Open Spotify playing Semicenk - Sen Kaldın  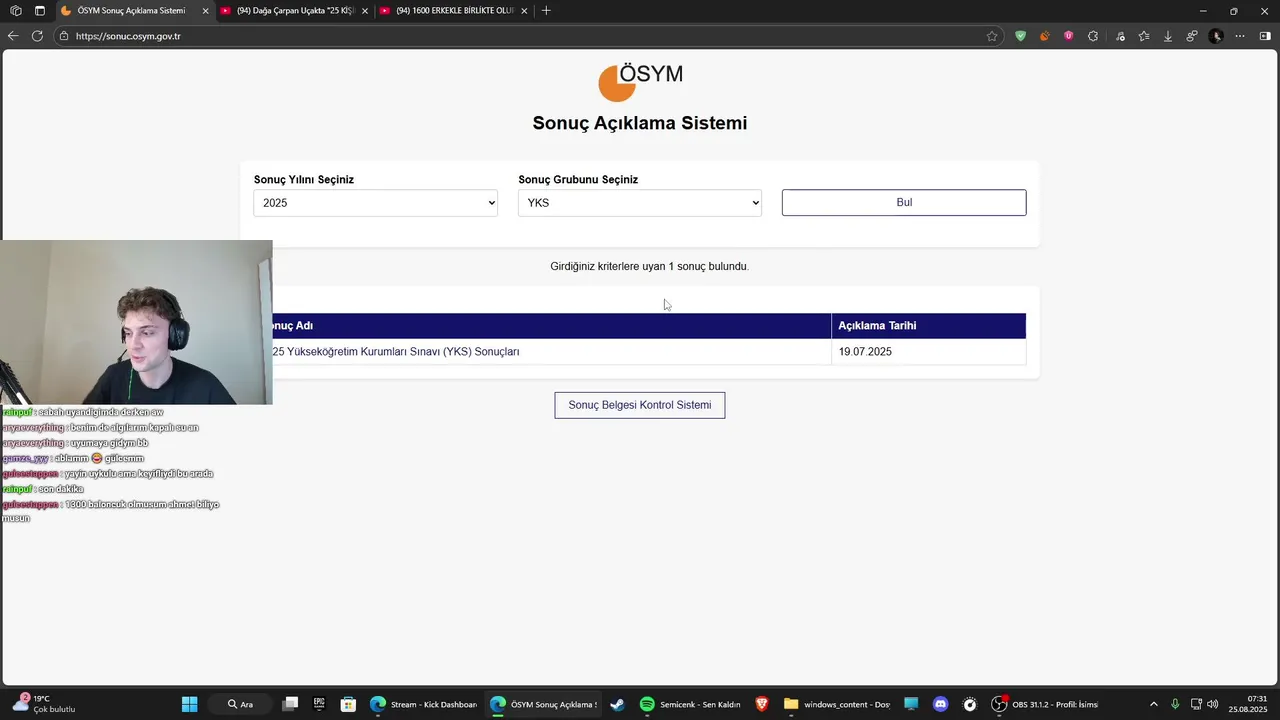(x=691, y=704)
